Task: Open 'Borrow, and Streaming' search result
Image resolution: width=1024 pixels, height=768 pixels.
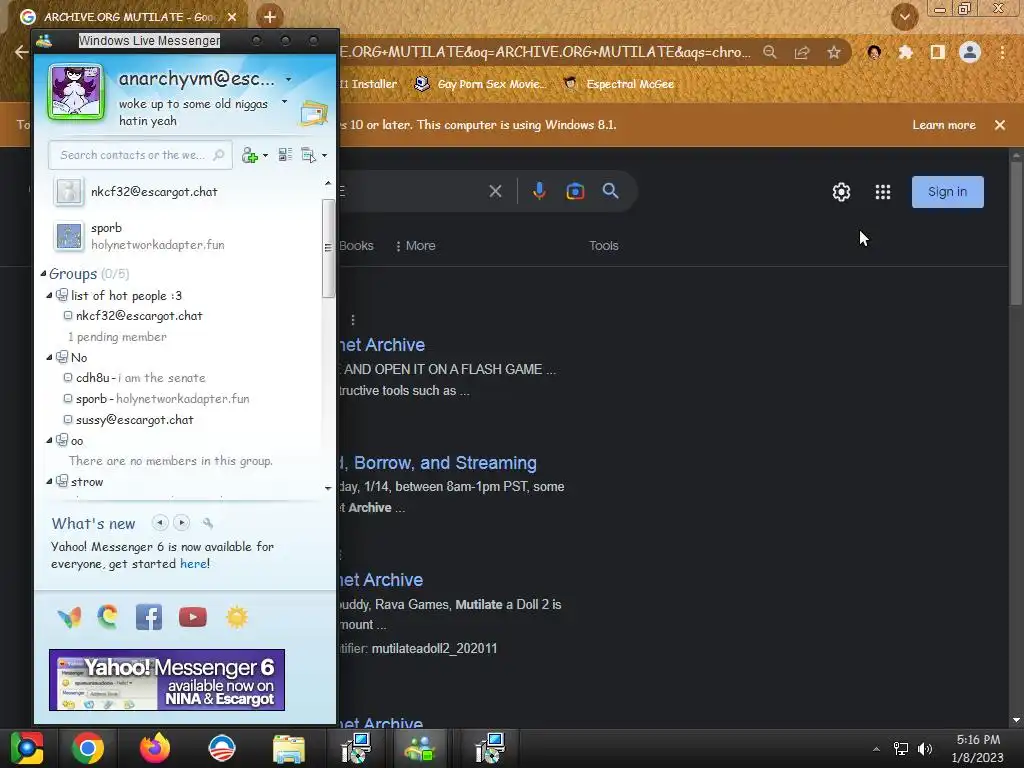Action: (x=438, y=463)
